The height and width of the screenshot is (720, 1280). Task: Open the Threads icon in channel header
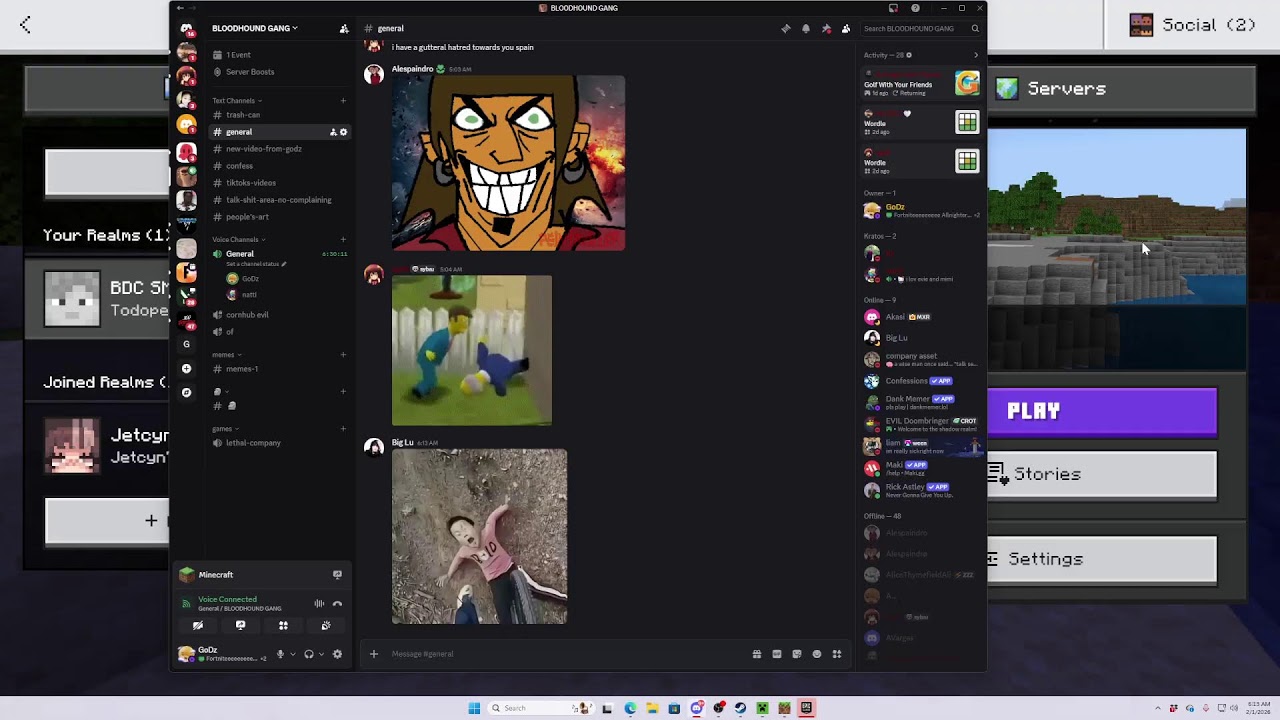786,29
